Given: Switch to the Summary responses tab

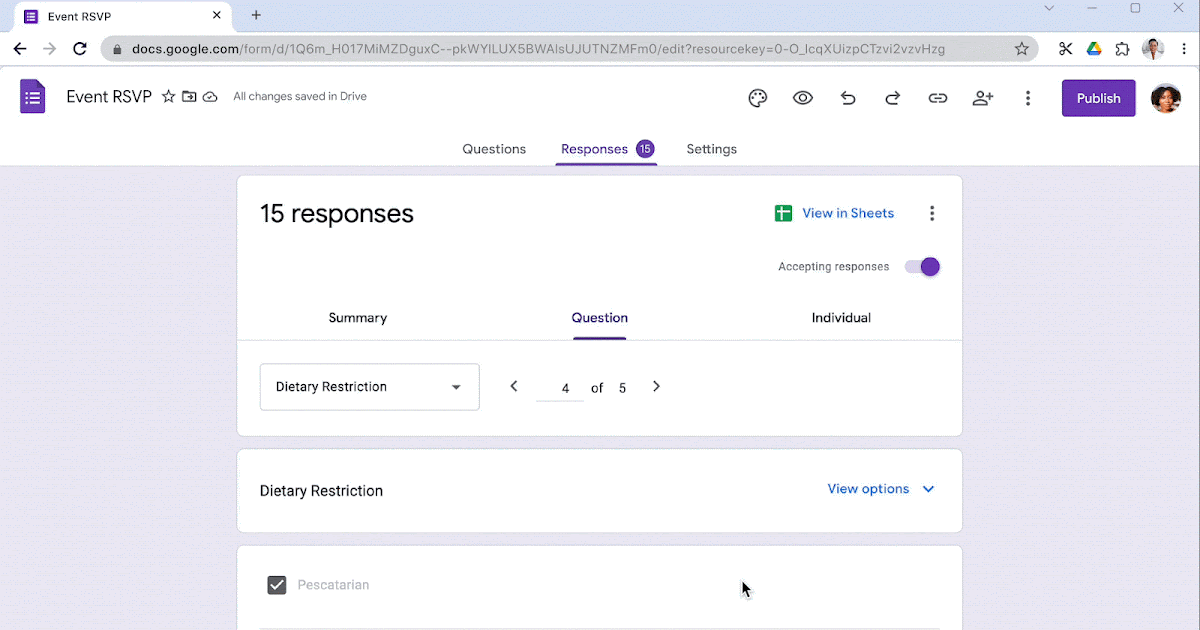Looking at the screenshot, I should coord(358,318).
